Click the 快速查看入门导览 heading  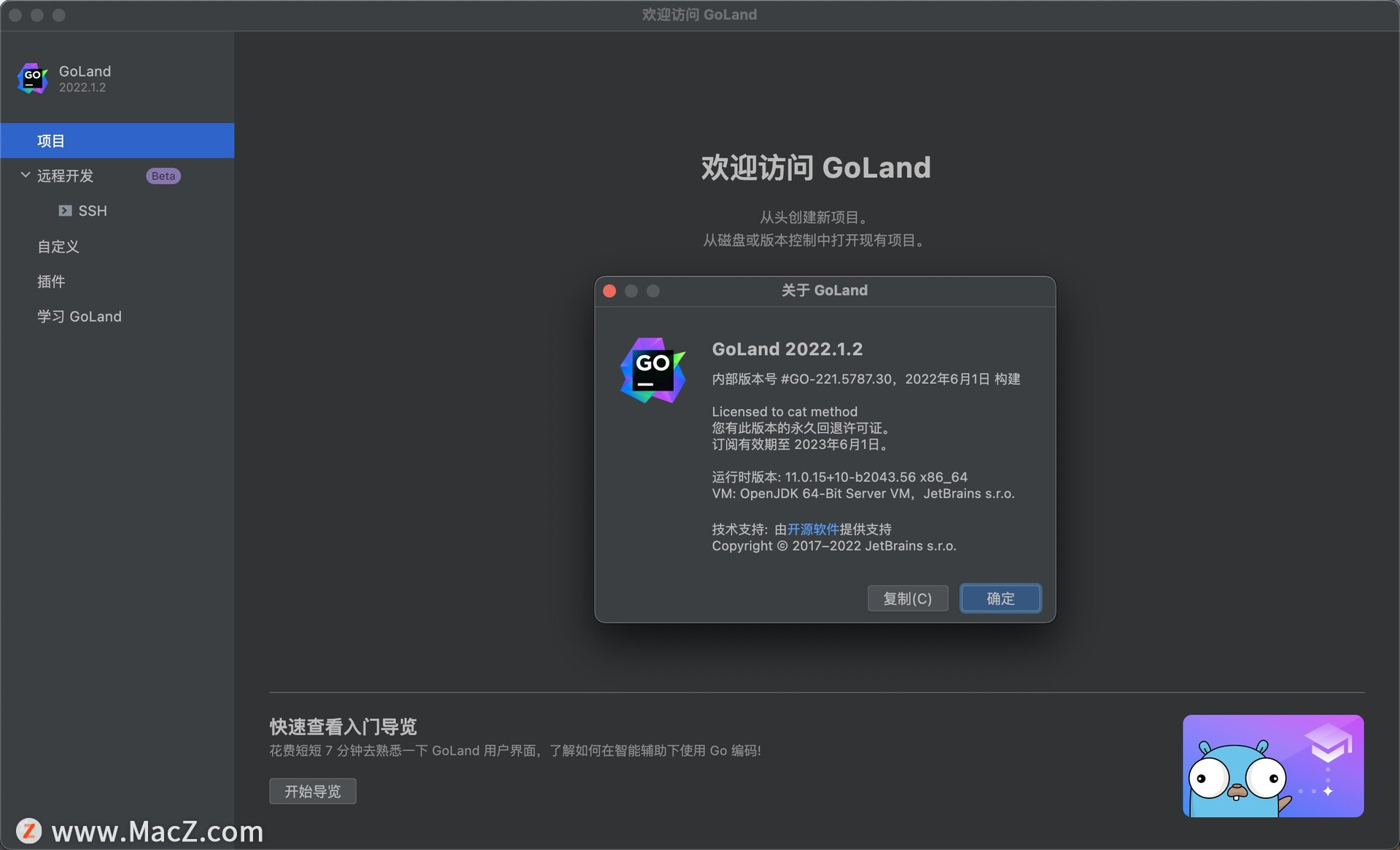[x=343, y=727]
